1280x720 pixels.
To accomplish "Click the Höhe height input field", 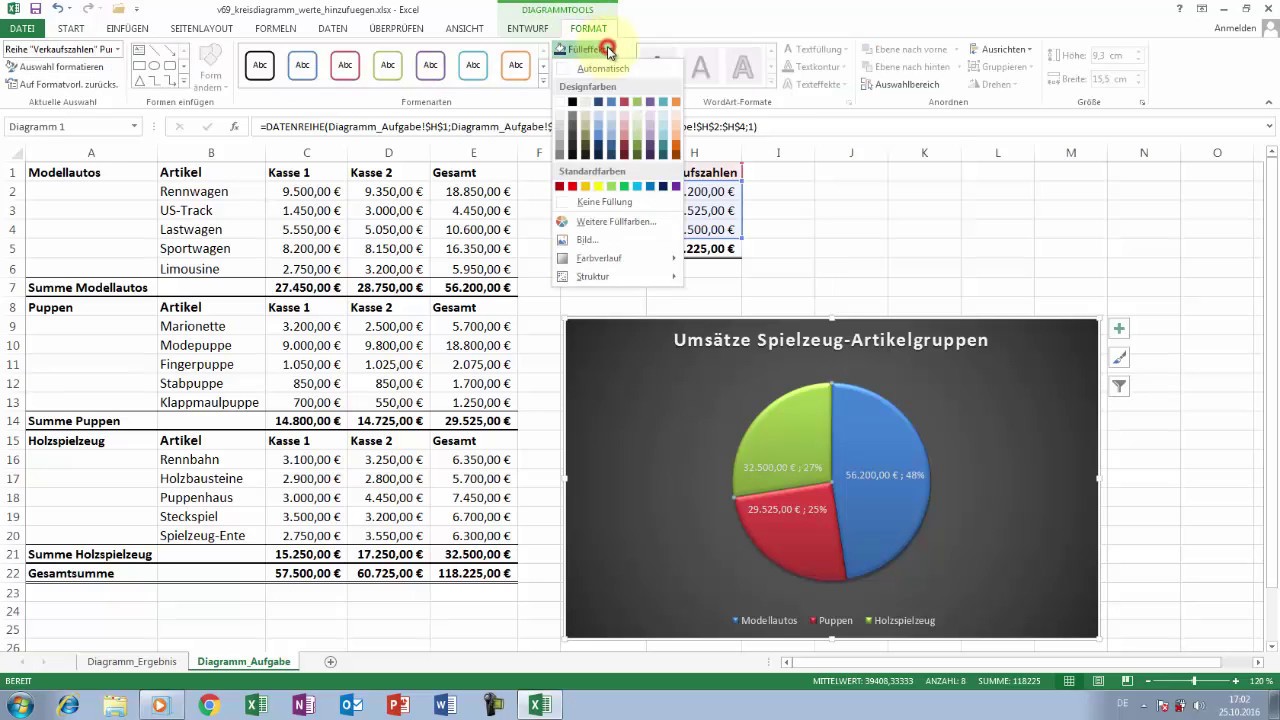I will tap(1115, 56).
